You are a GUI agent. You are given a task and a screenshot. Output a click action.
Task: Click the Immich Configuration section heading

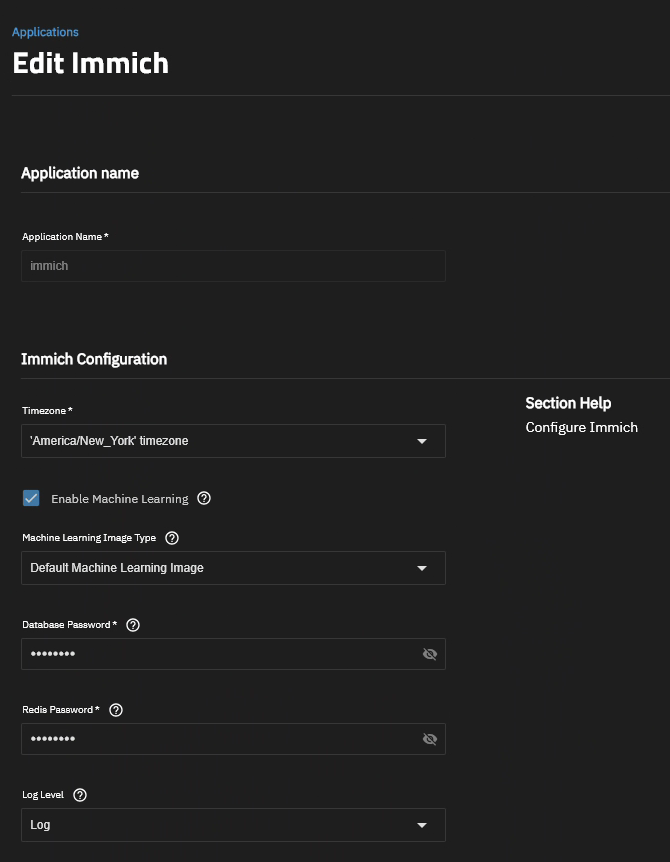pos(94,359)
